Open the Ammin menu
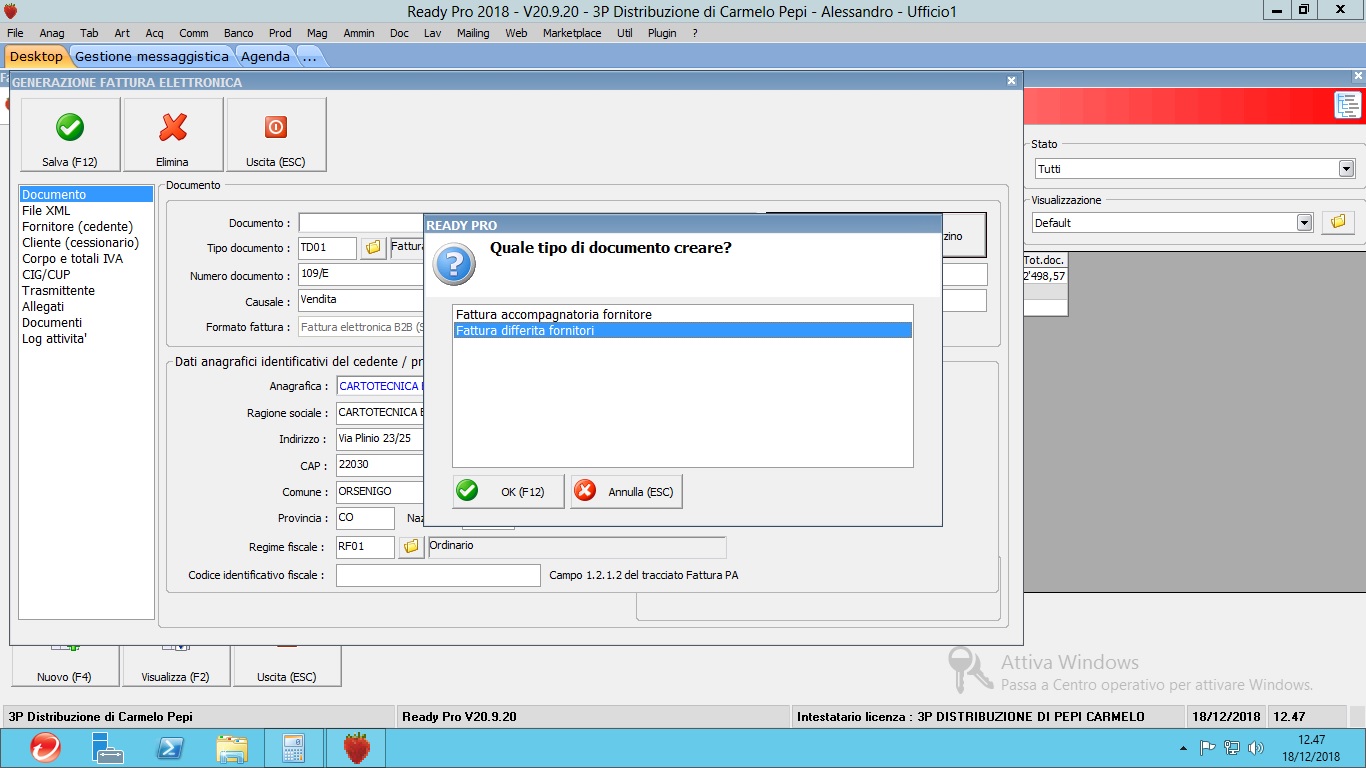 point(359,33)
